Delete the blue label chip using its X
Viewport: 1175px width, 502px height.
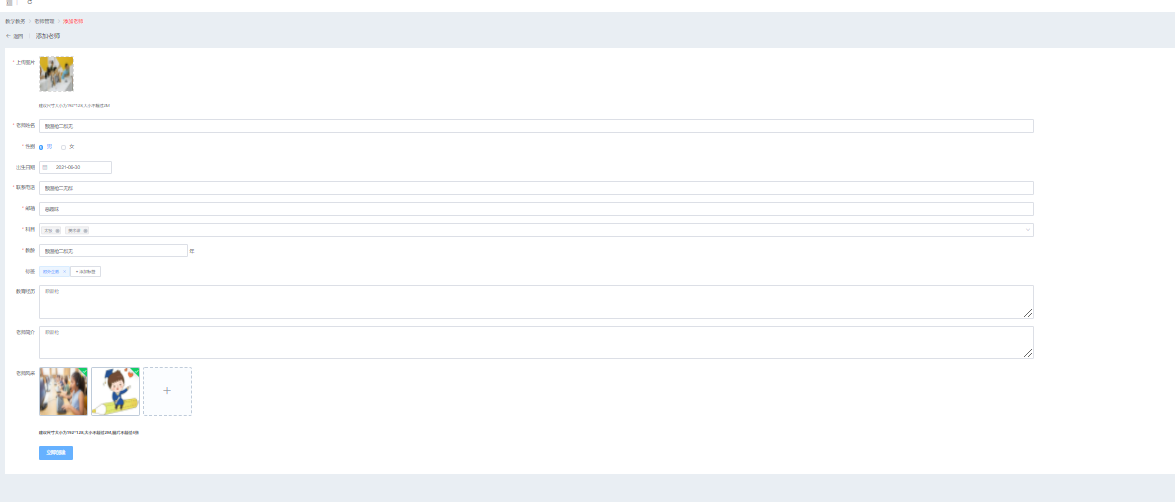[64, 271]
